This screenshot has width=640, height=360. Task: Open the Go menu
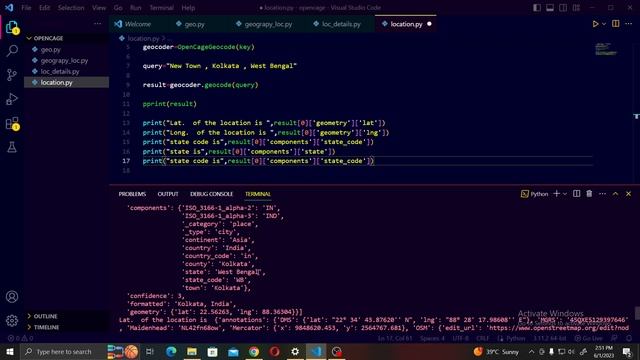(118, 8)
